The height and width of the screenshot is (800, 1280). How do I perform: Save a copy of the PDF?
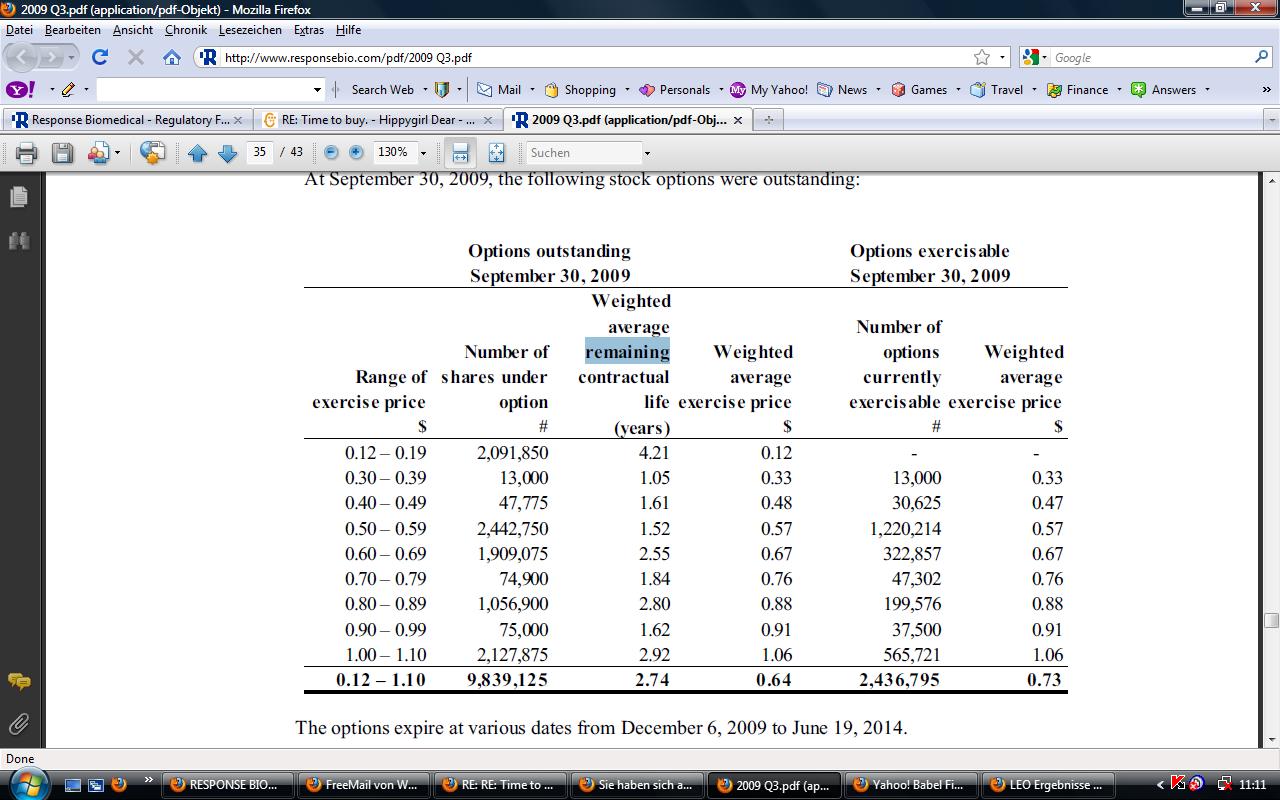(62, 153)
